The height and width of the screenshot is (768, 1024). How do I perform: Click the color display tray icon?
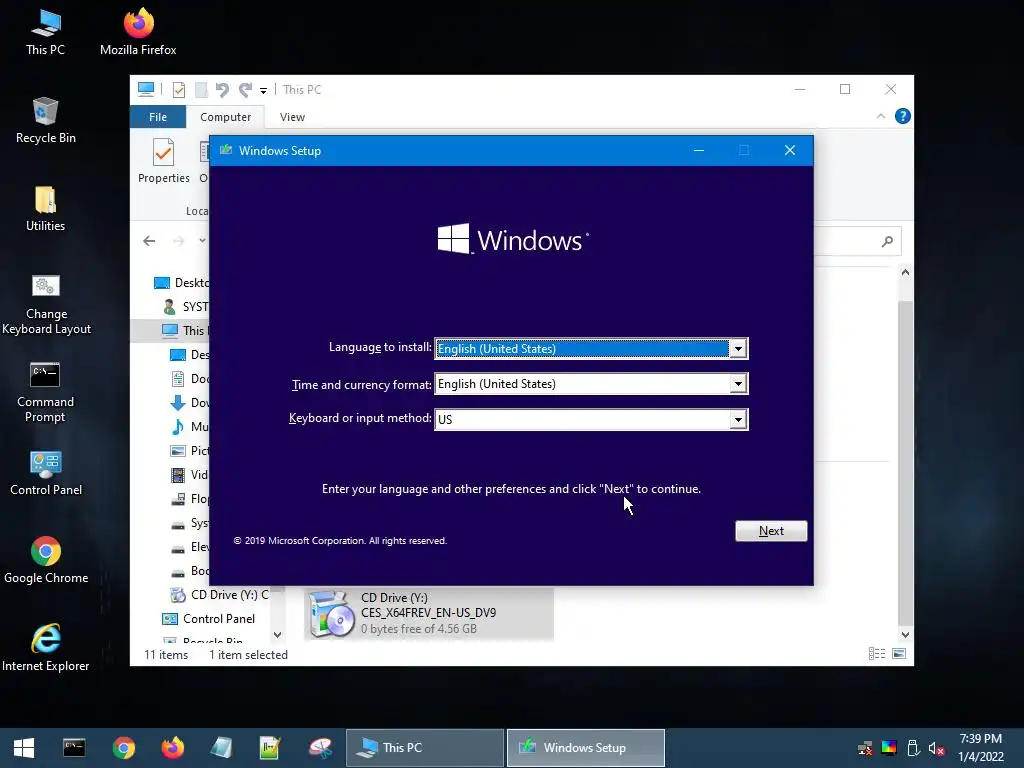(x=889, y=748)
